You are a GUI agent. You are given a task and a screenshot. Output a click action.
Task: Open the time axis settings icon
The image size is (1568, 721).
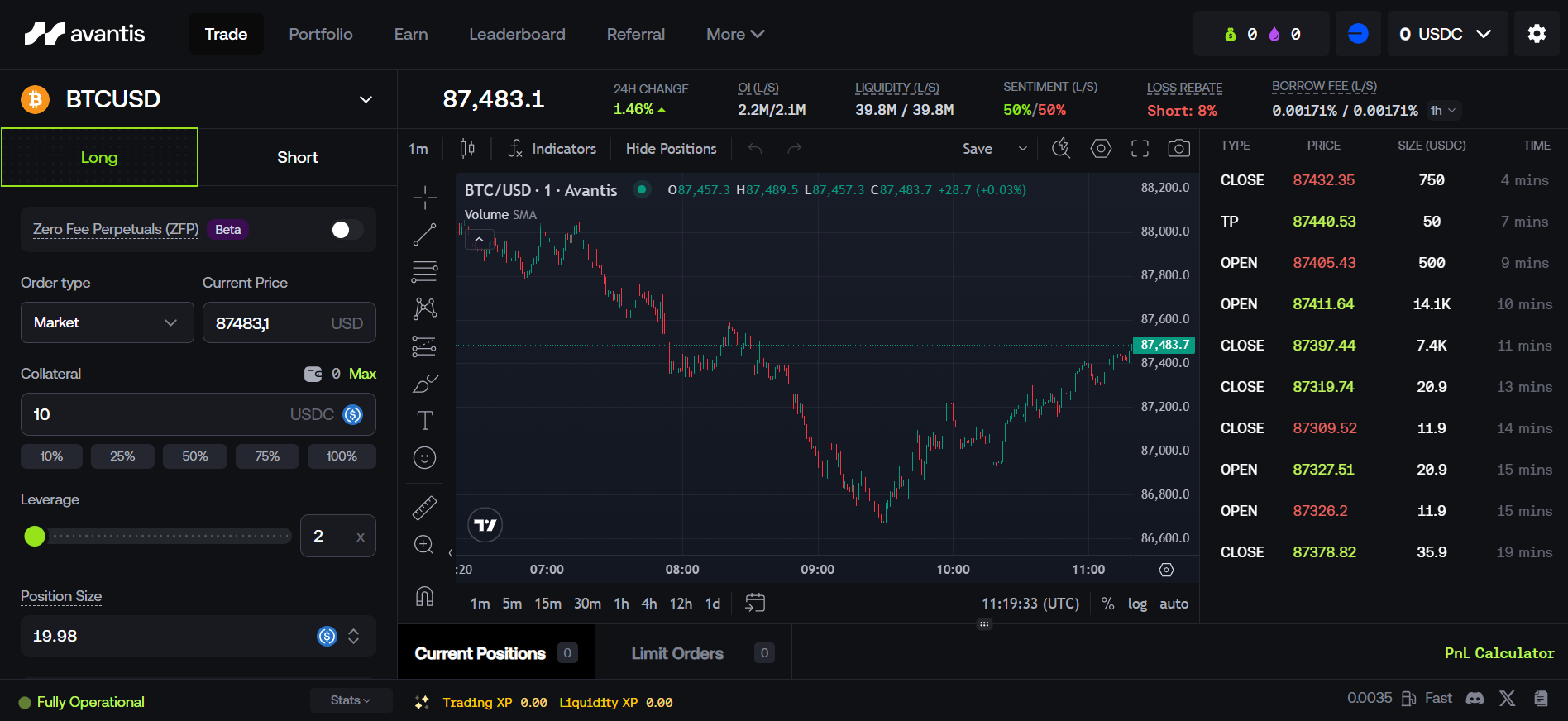[x=1166, y=570]
